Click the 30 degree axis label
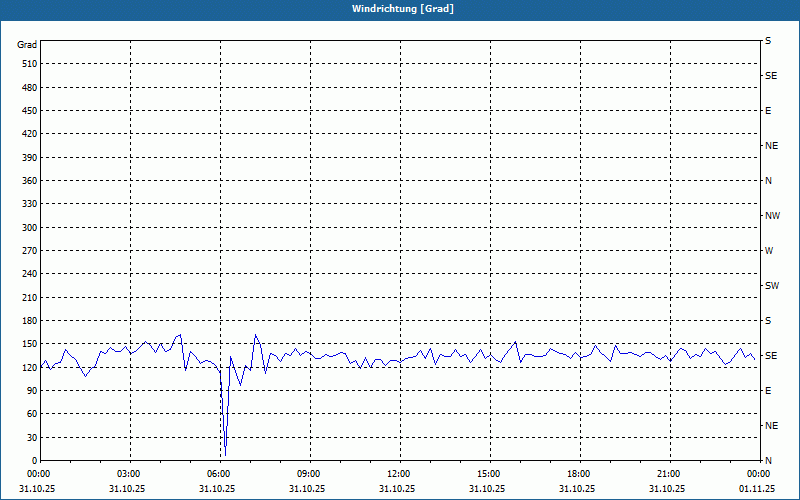Image resolution: width=800 pixels, height=500 pixels. point(32,438)
